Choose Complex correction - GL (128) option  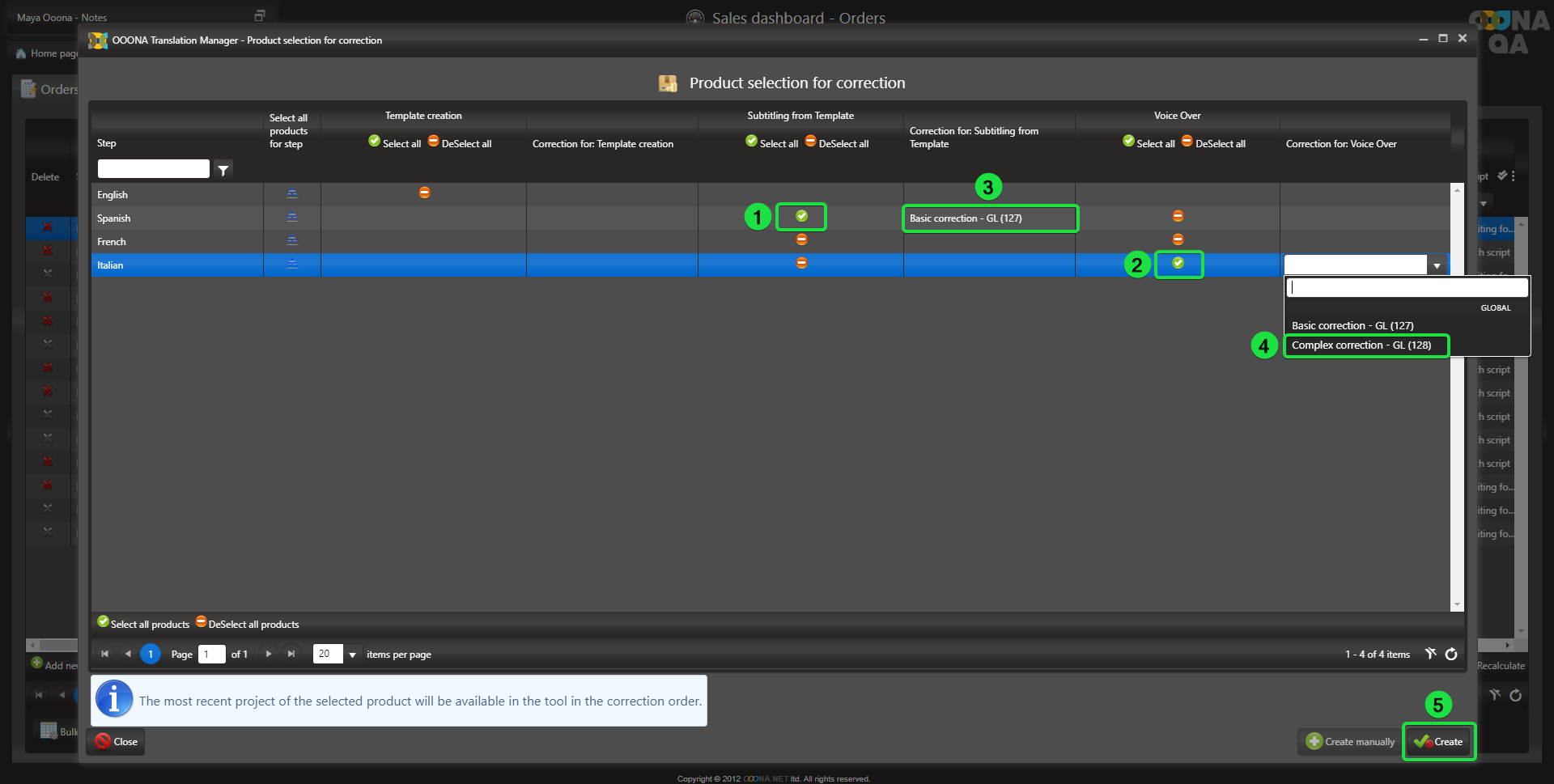1361,345
